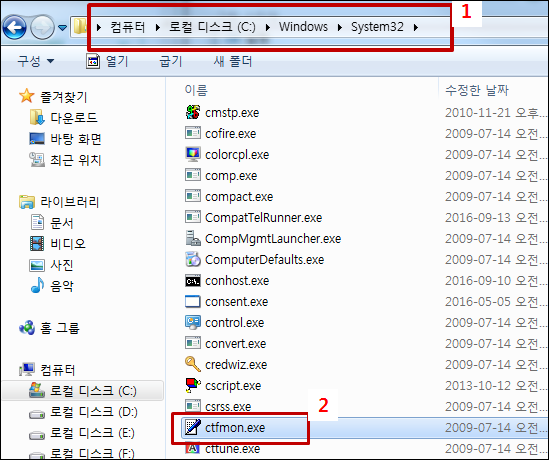Click the consent.exe window icon
This screenshot has width=549, height=460.
(x=193, y=301)
